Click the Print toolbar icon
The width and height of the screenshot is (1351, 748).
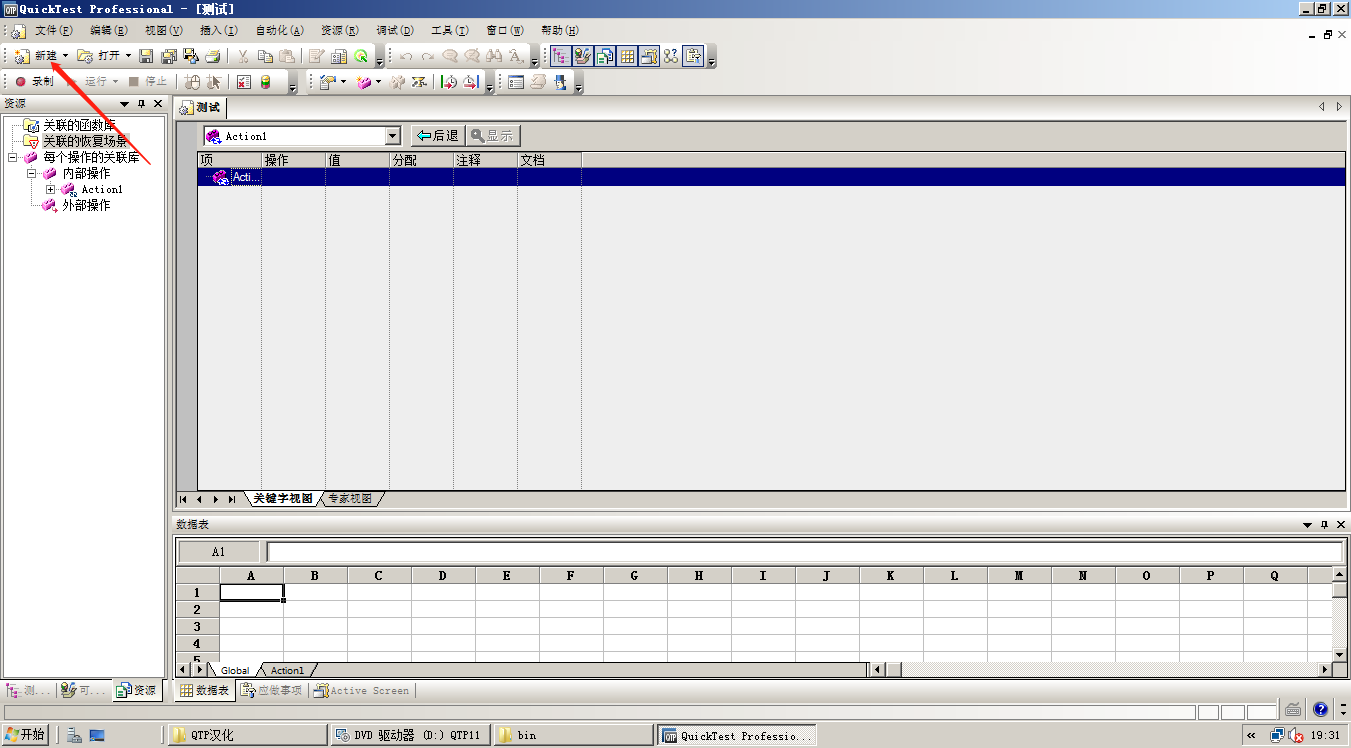(213, 56)
